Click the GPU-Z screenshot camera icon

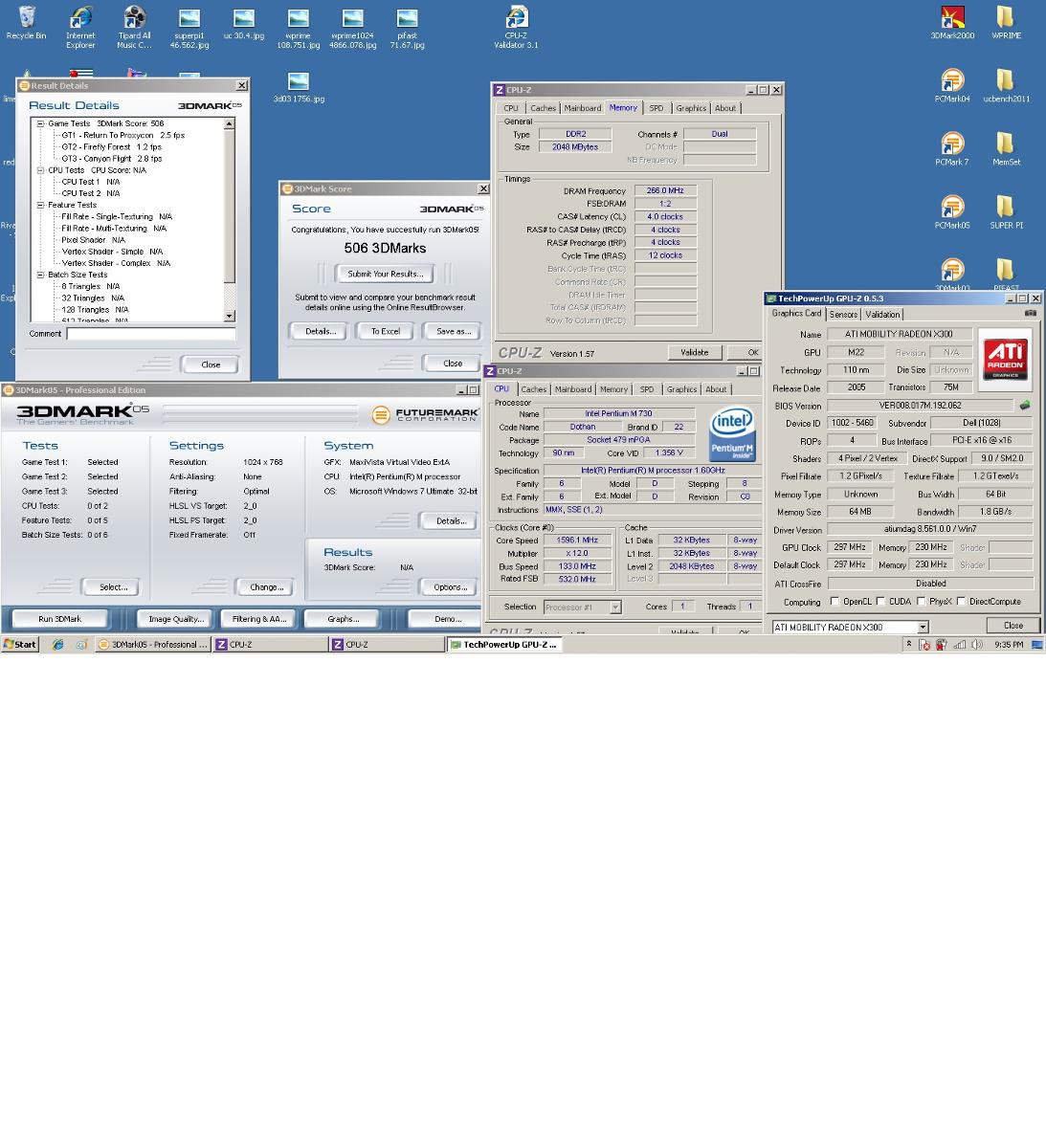(x=1030, y=313)
